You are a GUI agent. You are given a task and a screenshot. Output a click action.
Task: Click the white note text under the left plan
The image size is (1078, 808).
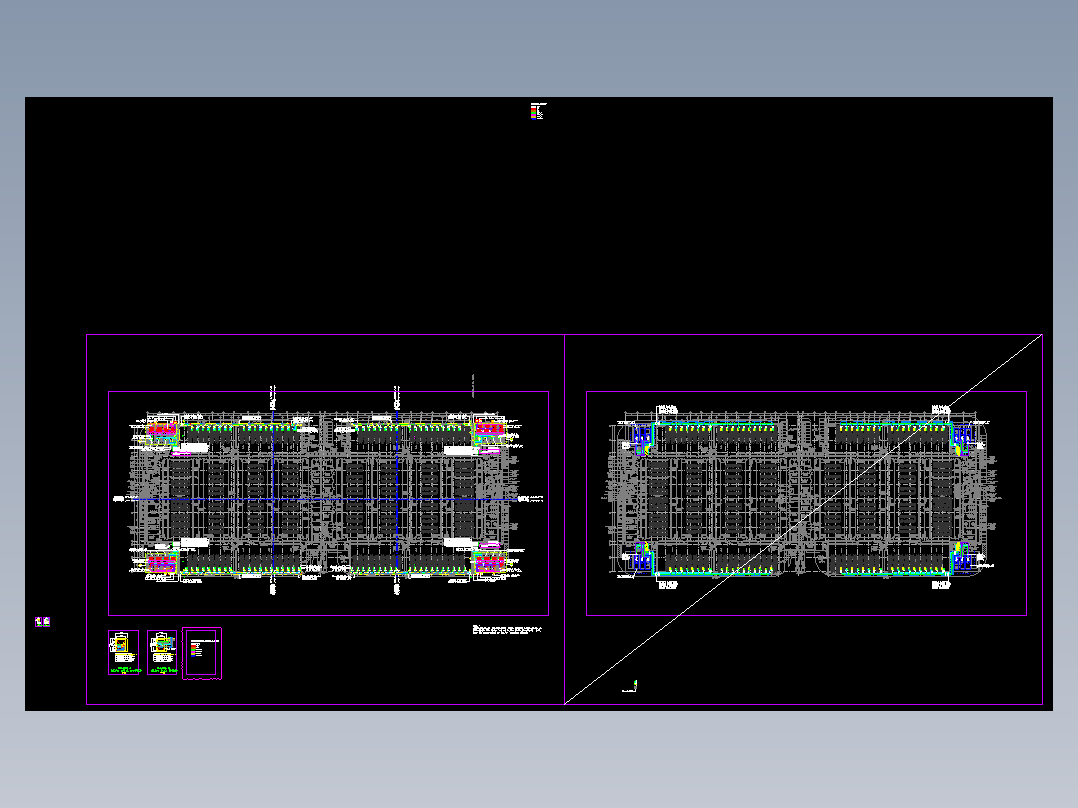(506, 628)
